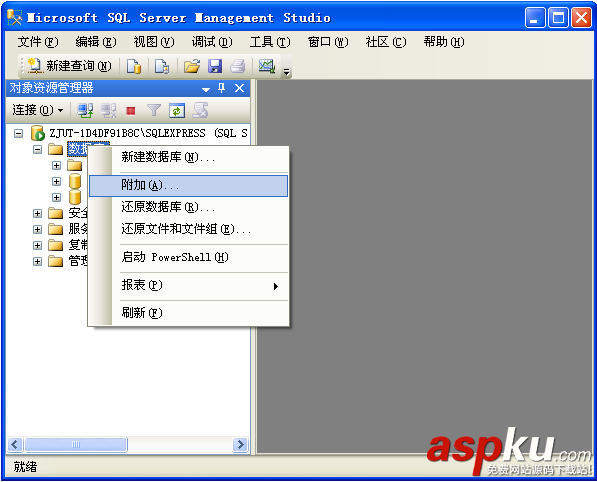This screenshot has width=597, height=482.
Task: Click the Management Studio title bar app icon
Action: 15,17
